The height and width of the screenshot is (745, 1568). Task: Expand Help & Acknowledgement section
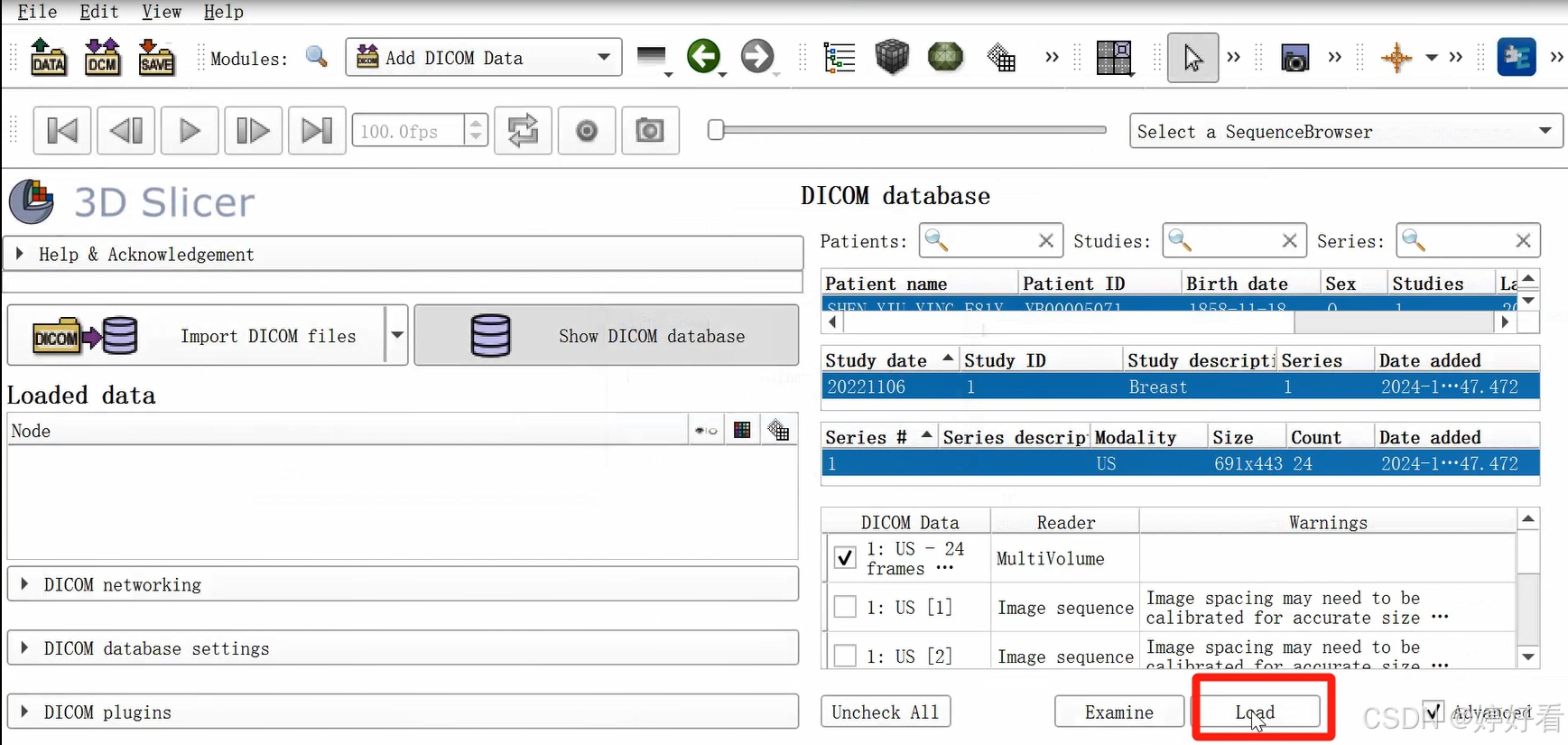403,254
